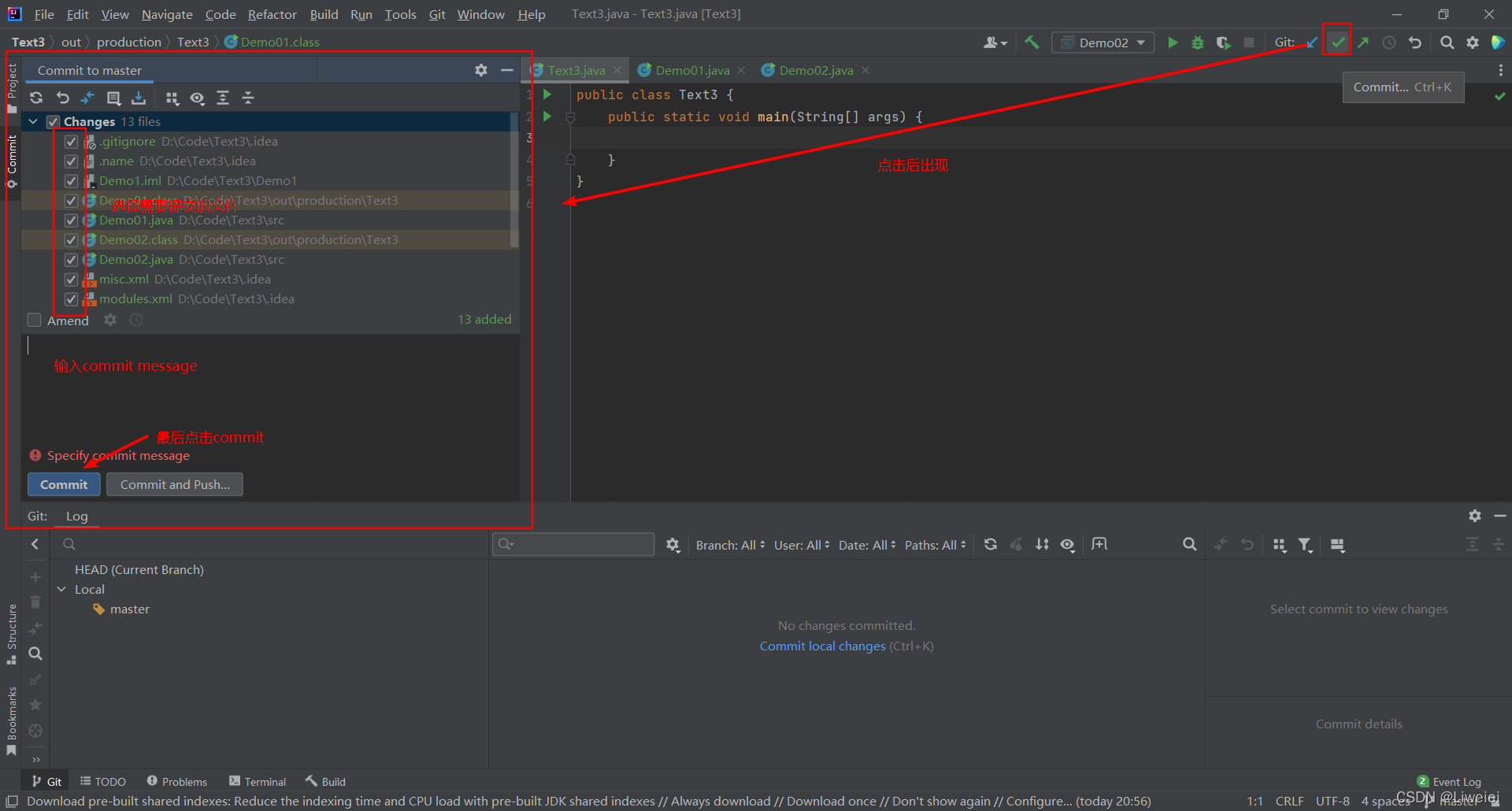Image resolution: width=1512 pixels, height=811 pixels.
Task: Click the Git log search text field
Action: tap(573, 544)
